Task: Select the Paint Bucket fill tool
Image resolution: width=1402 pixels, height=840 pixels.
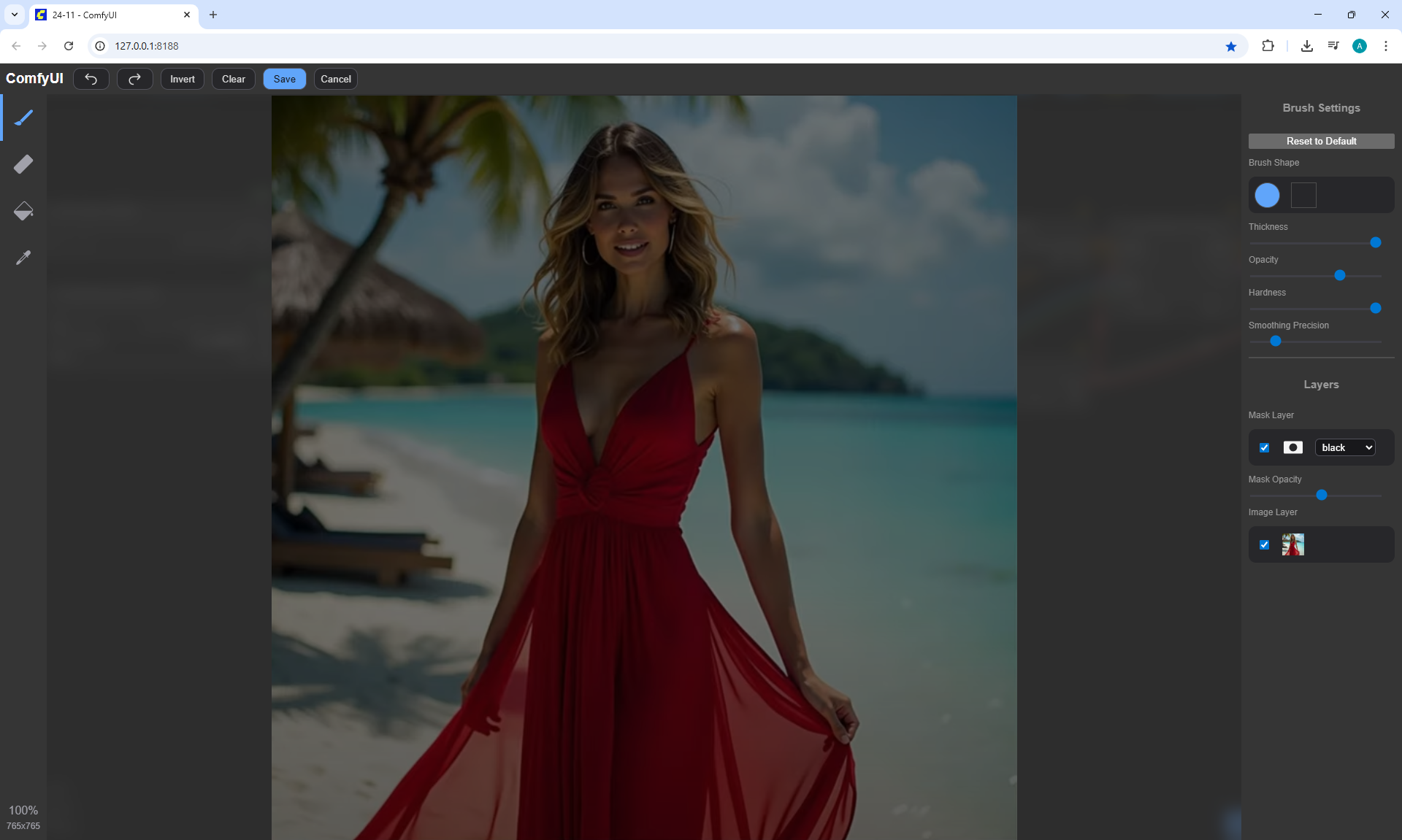Action: [x=23, y=211]
